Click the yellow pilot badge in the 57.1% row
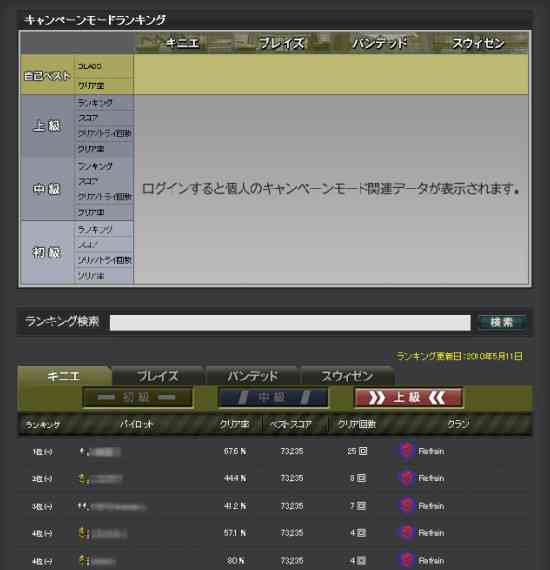Screen dimensions: 550x570 click(x=84, y=533)
